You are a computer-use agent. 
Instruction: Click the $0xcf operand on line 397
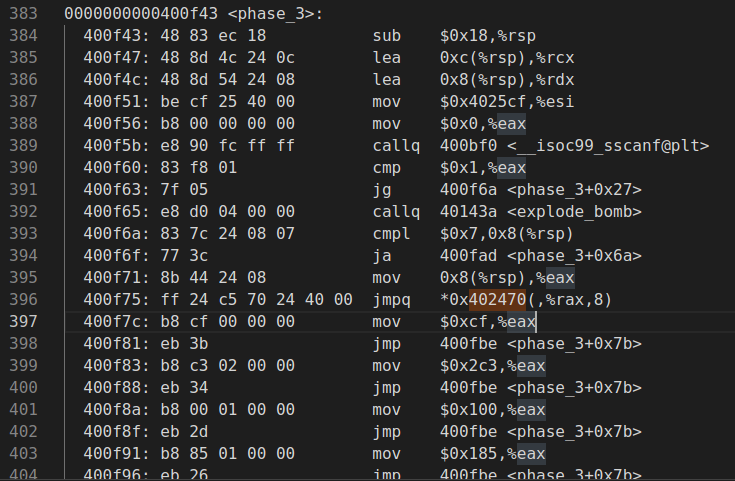(x=462, y=321)
